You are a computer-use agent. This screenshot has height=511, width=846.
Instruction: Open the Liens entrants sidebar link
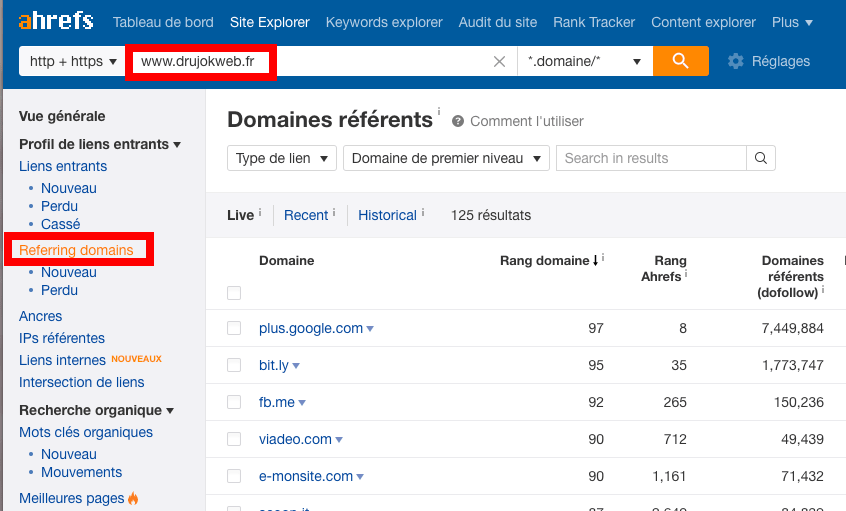63,166
